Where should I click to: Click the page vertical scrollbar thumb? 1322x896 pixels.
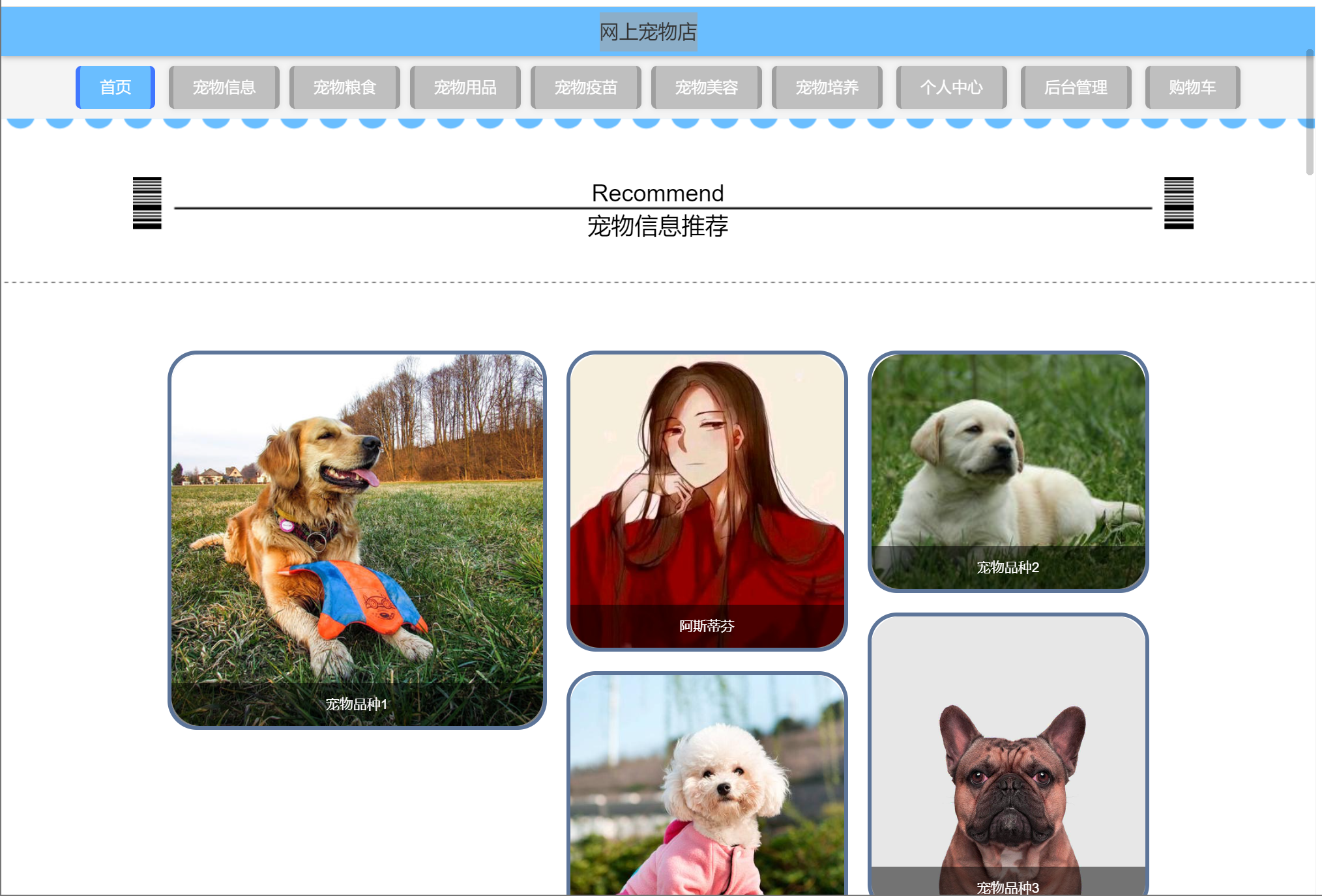[1310, 111]
